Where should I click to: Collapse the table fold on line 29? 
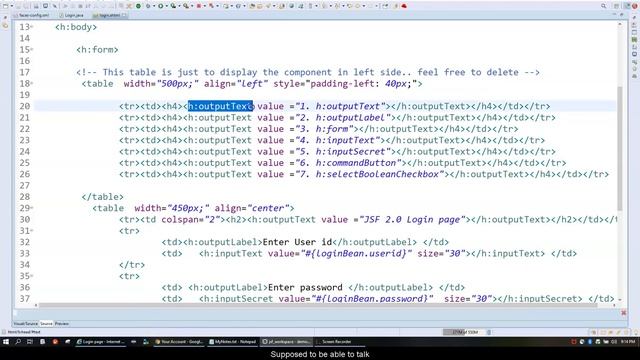coord(32,208)
